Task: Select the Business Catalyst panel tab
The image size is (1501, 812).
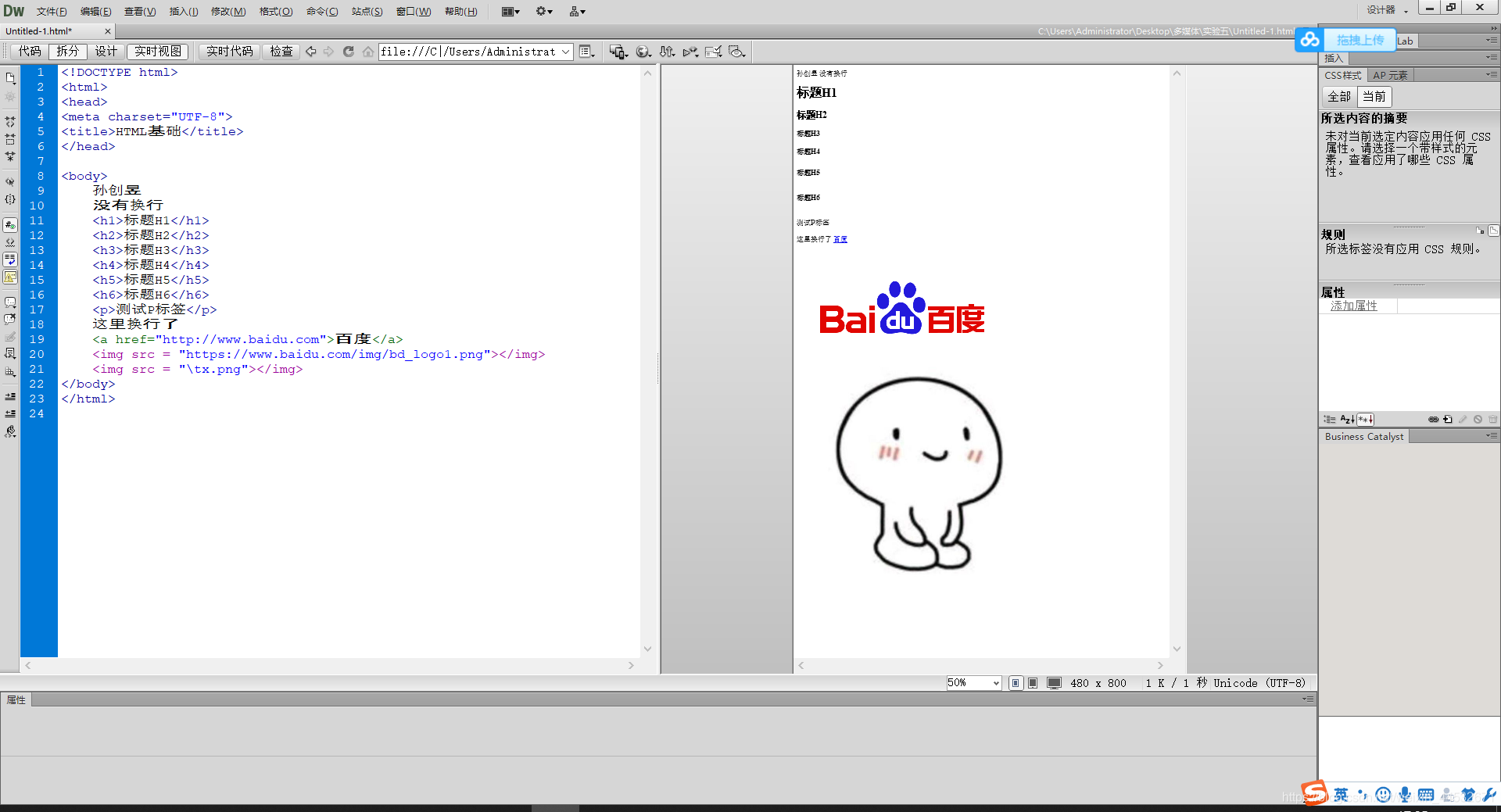Action: tap(1364, 437)
